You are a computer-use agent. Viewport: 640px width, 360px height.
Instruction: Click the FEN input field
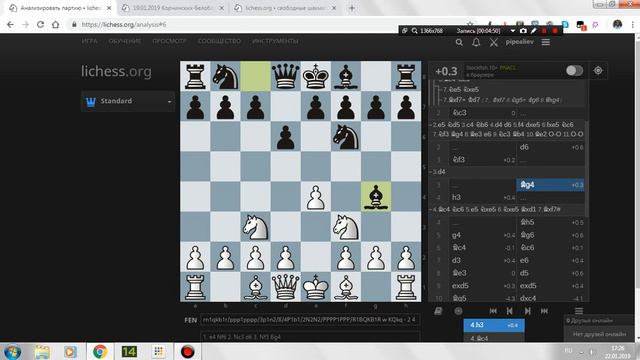point(310,320)
